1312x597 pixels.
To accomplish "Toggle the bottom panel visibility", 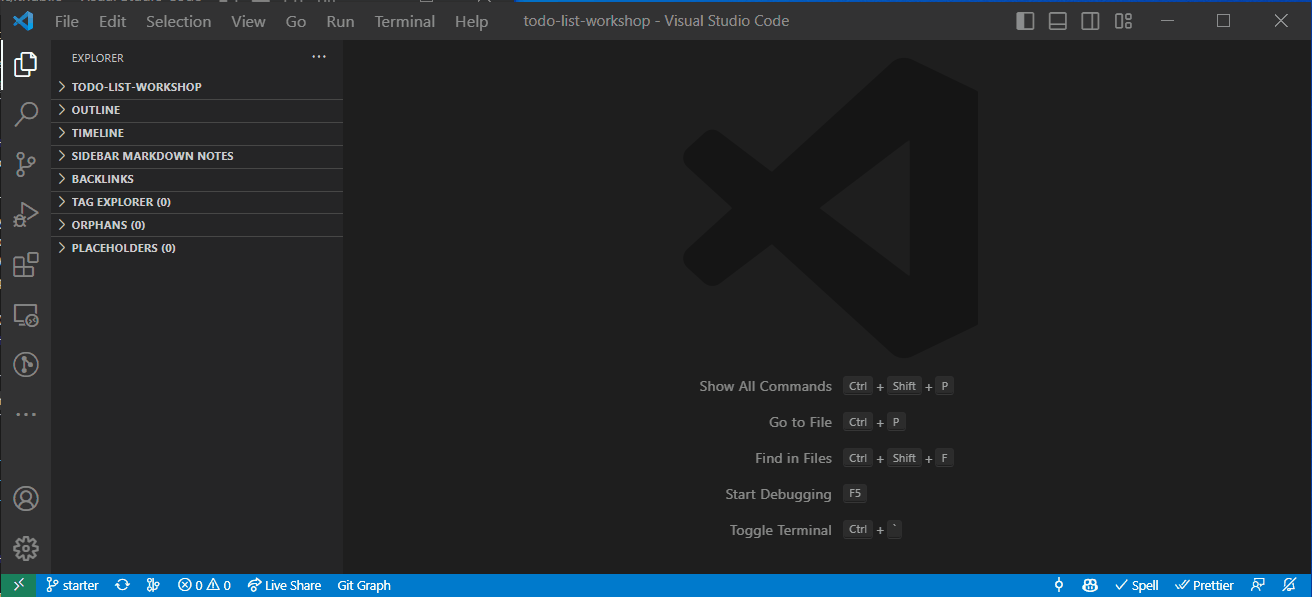I will coord(1058,21).
